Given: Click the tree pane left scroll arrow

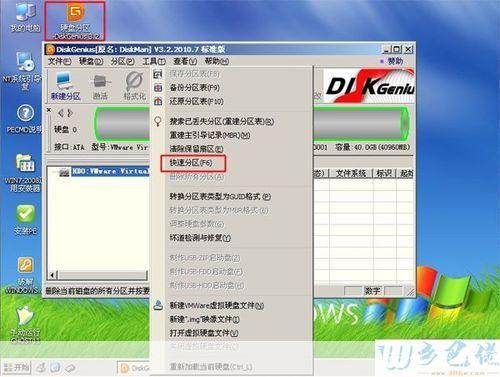Looking at the screenshot, I should [x=52, y=275].
